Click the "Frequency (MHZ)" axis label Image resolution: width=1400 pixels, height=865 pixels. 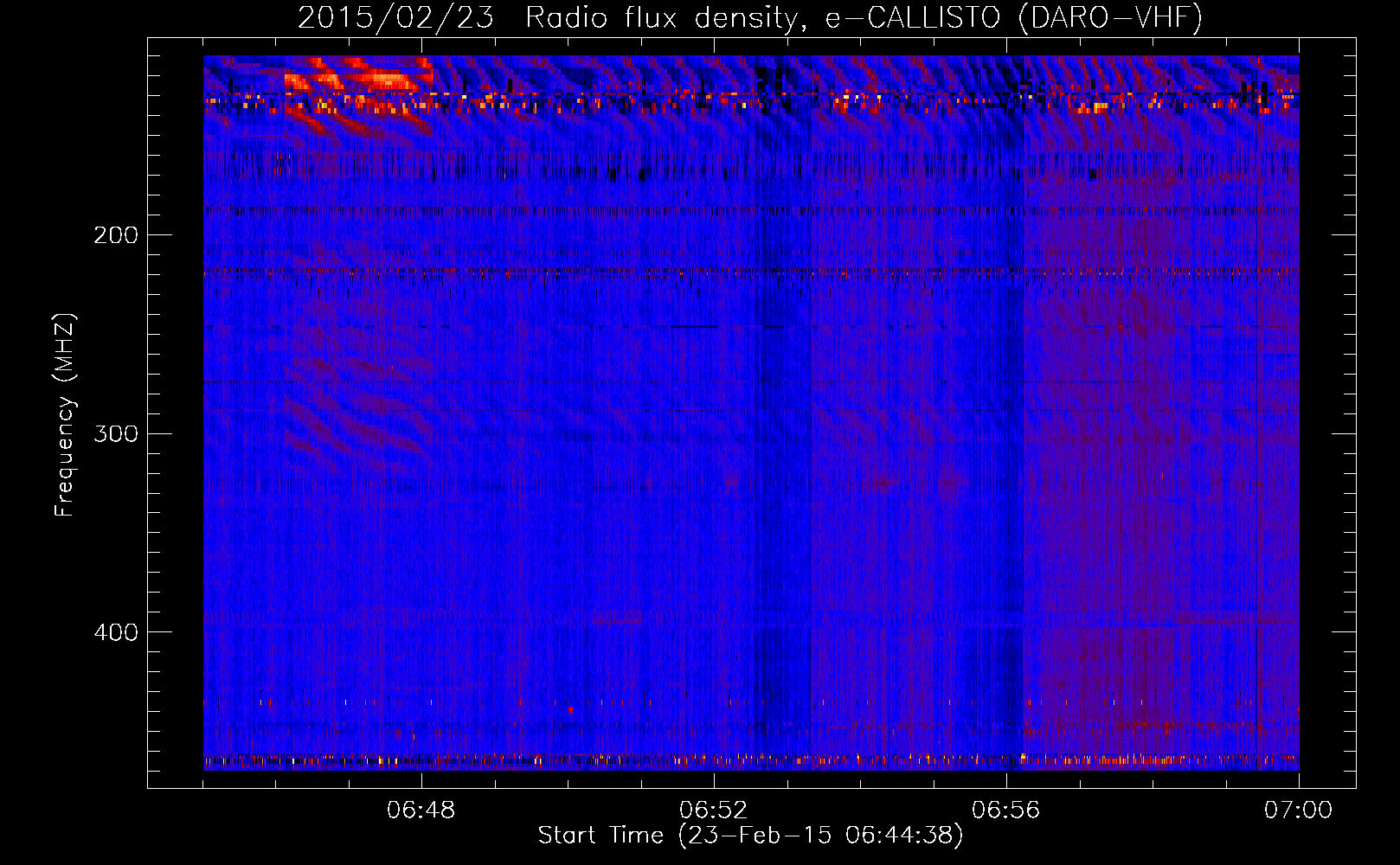pos(65,414)
